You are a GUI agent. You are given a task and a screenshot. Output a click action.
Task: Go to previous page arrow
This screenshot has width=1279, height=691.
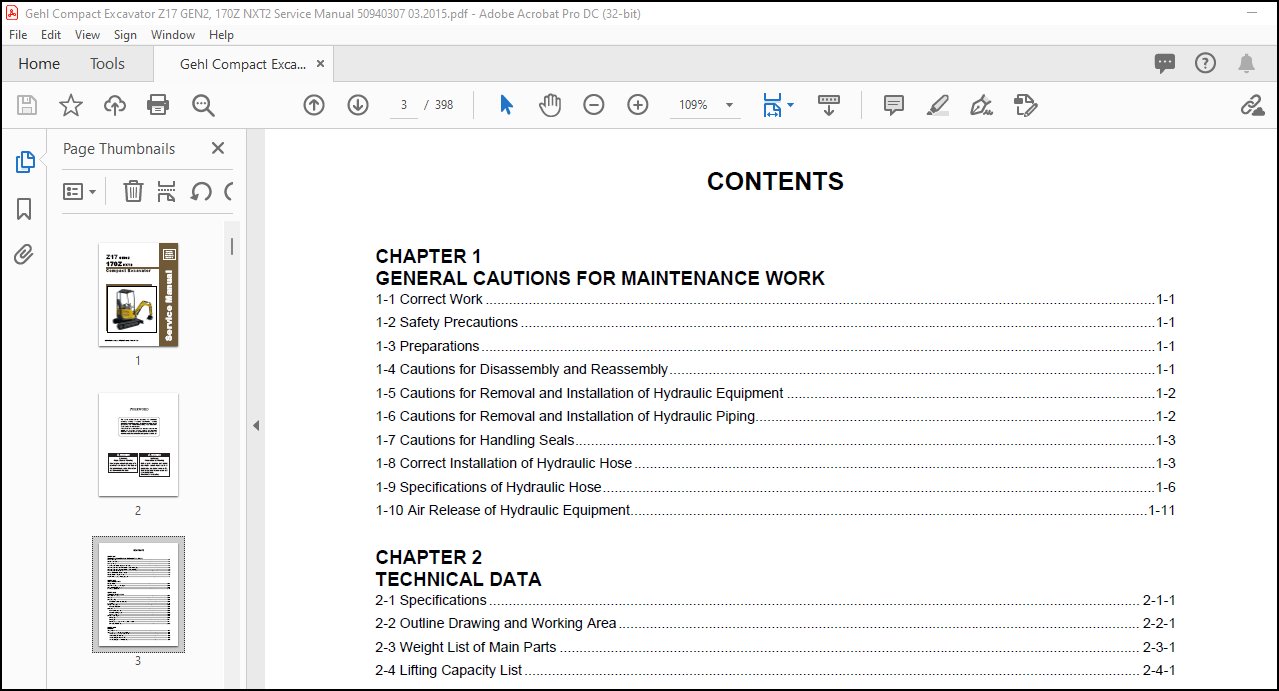pyautogui.click(x=314, y=105)
